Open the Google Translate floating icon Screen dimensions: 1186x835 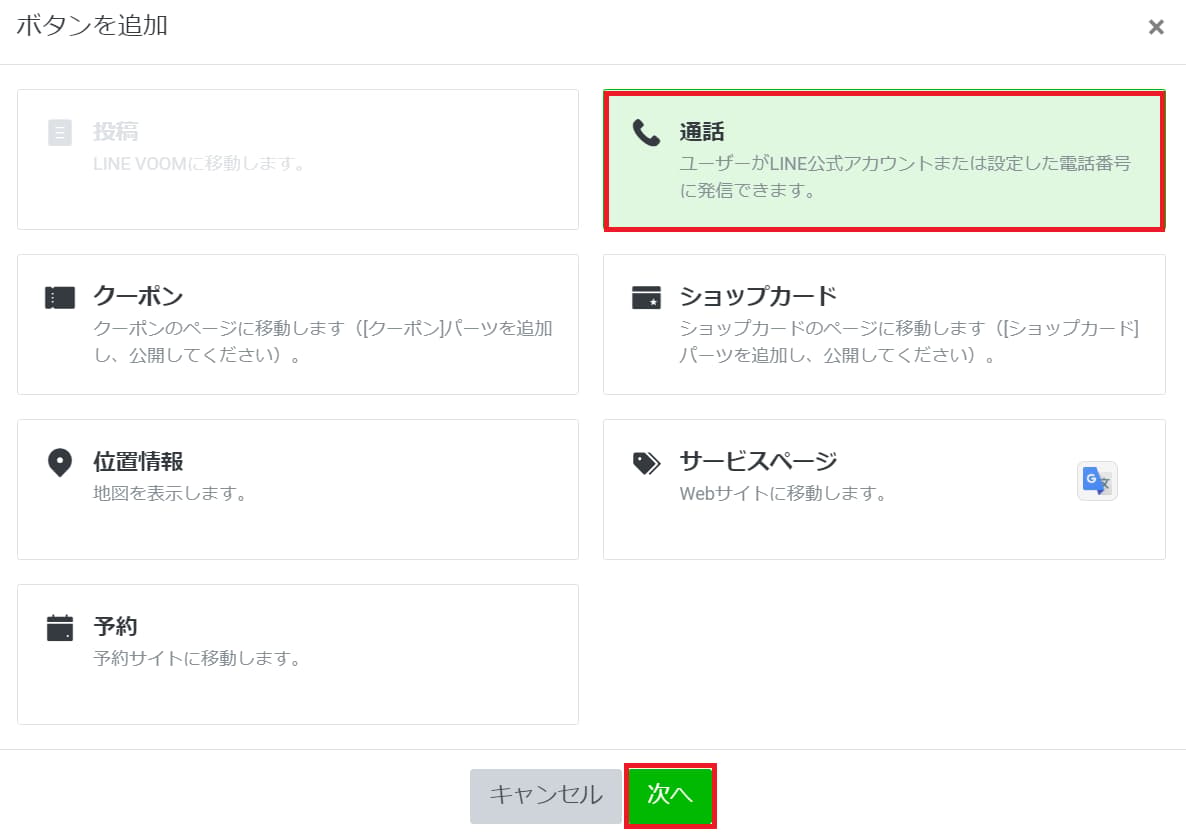point(1097,481)
